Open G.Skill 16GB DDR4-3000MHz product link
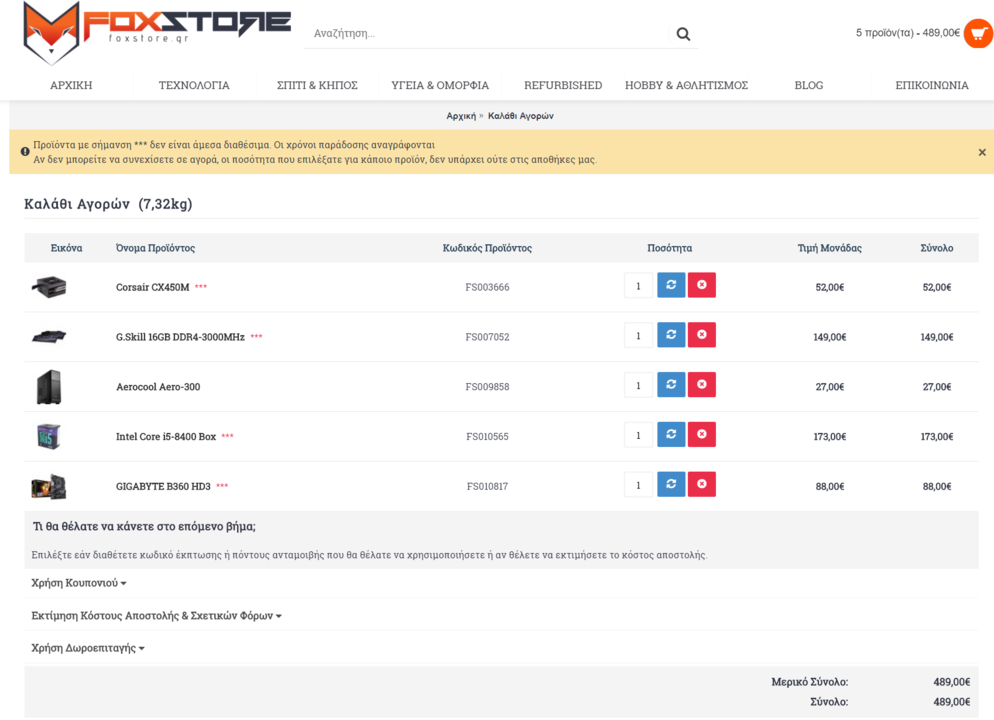Viewport: 994px width, 720px height. click(180, 337)
